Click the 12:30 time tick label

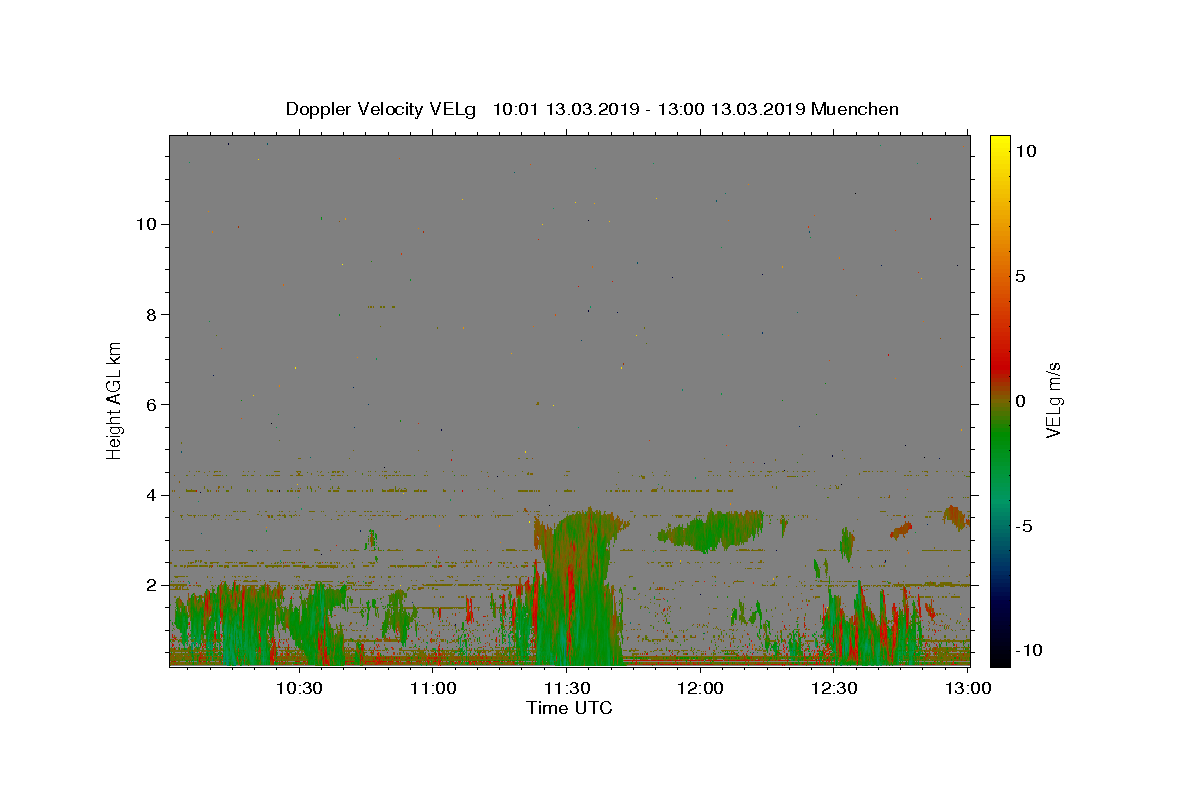[x=835, y=689]
